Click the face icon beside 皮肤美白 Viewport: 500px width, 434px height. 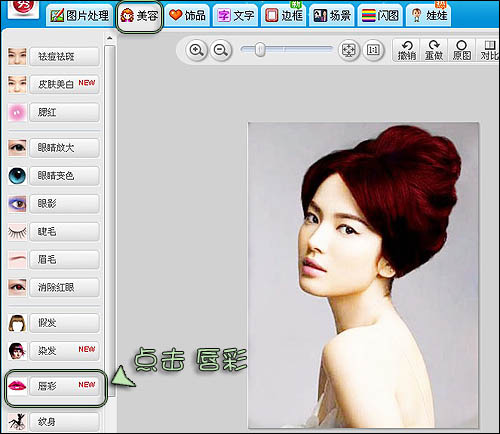coord(17,84)
